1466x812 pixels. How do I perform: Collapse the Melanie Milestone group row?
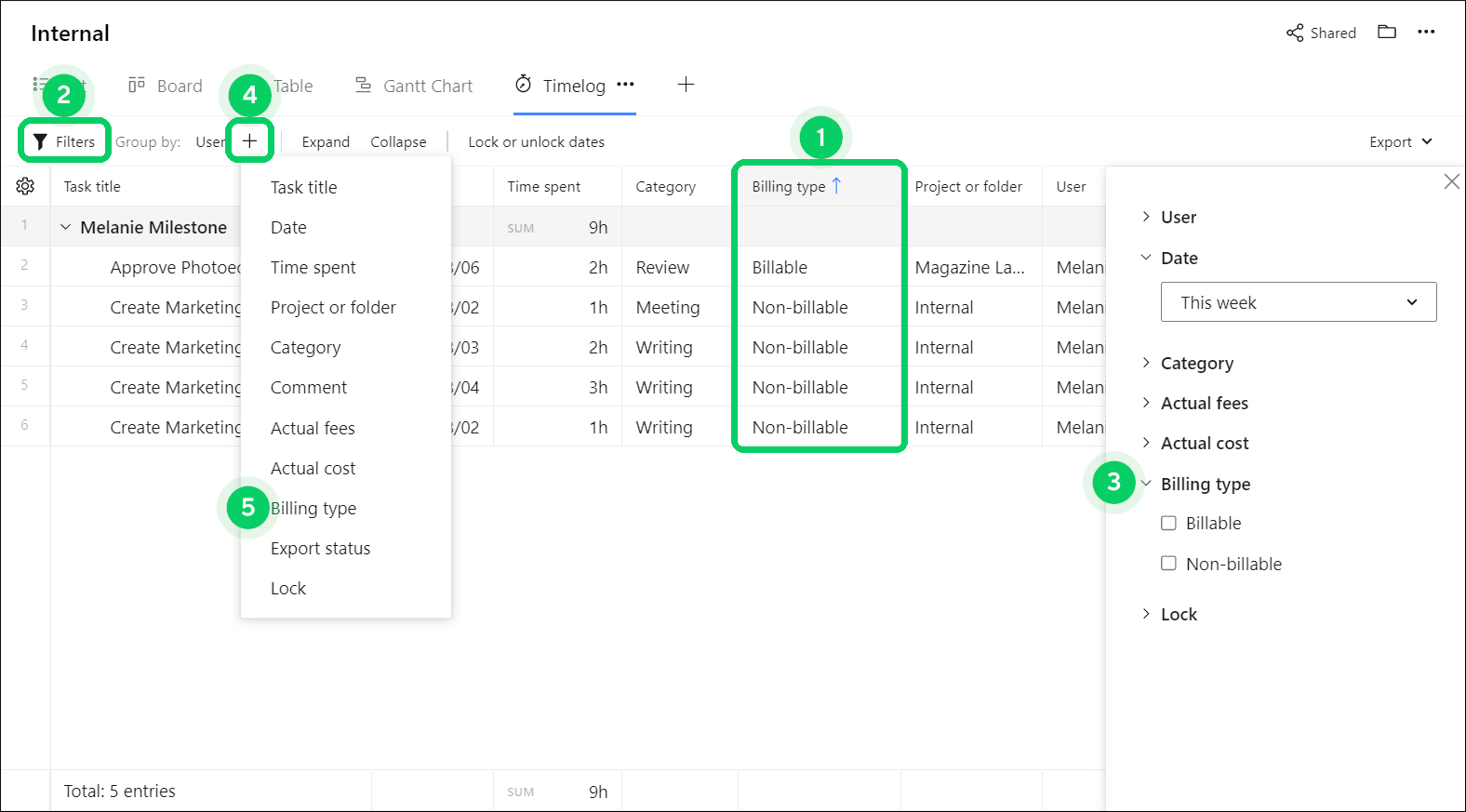coord(66,227)
